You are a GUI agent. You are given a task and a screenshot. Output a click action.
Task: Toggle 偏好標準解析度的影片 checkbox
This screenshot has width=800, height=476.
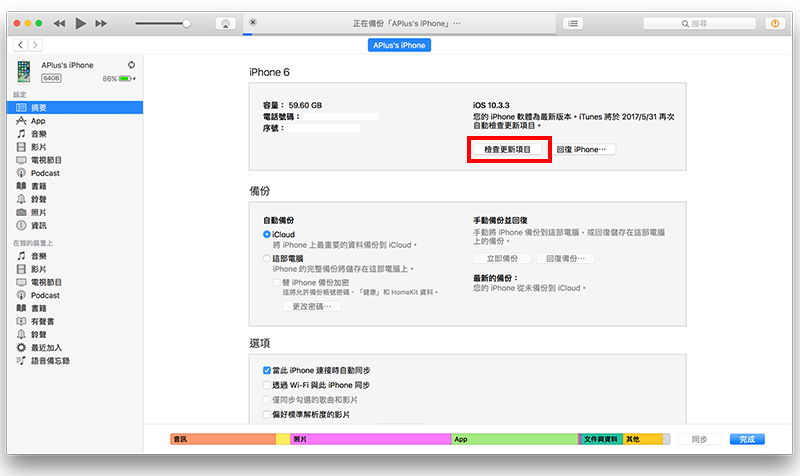[266, 415]
